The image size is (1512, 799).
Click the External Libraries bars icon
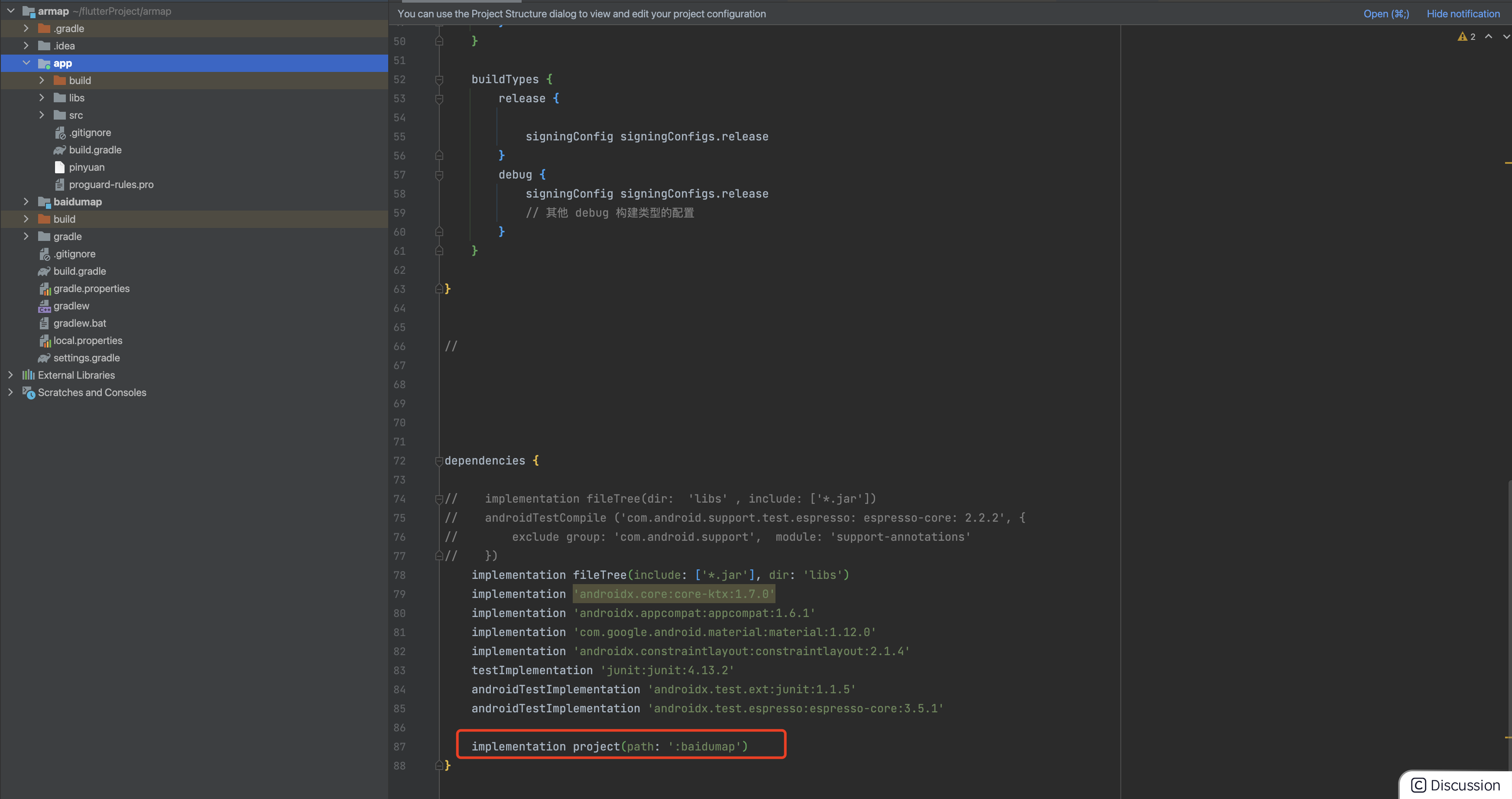pyautogui.click(x=28, y=374)
